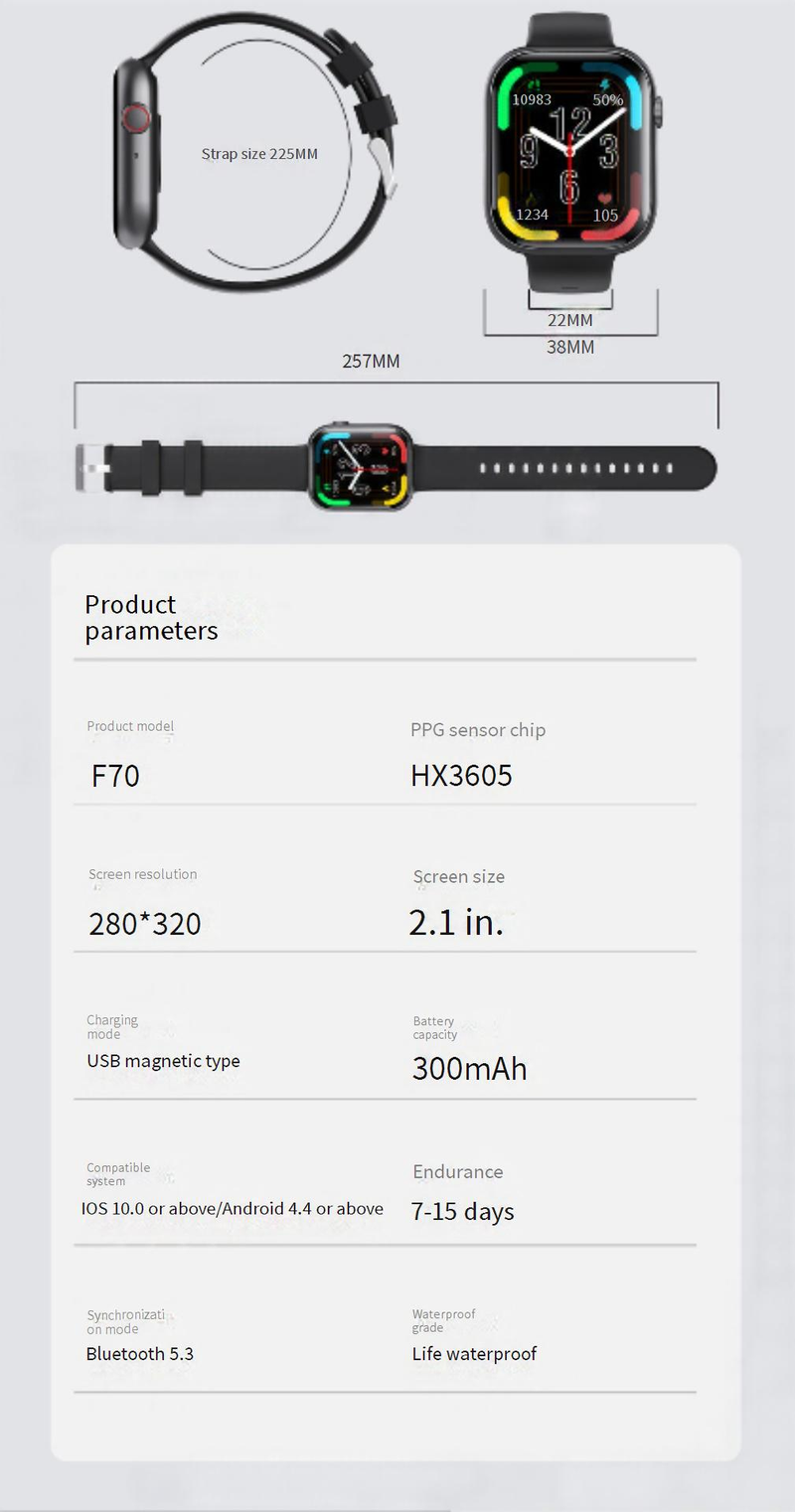Image resolution: width=795 pixels, height=1512 pixels.
Task: Click the flame icon above 1234
Action: [x=531, y=199]
